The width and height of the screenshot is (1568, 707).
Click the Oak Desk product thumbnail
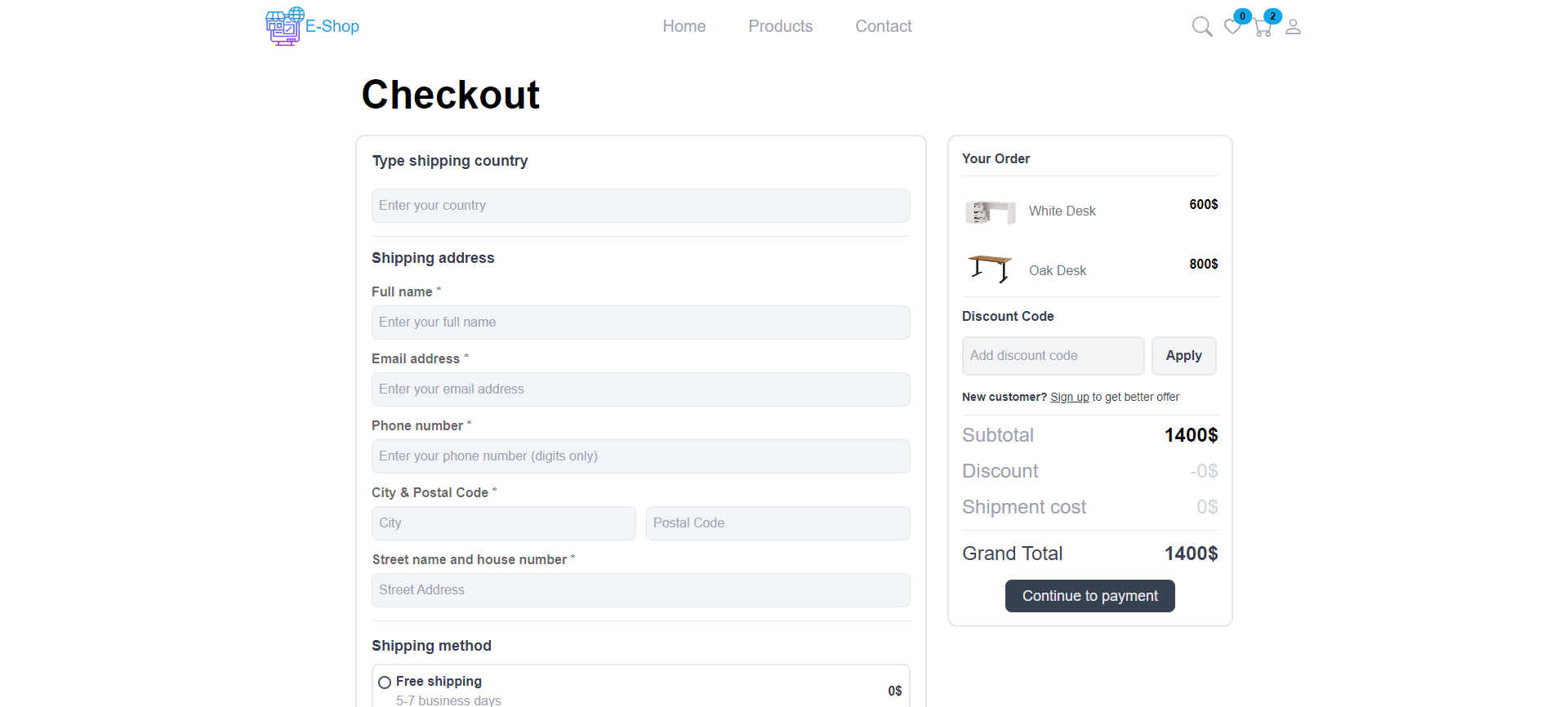pyautogui.click(x=990, y=269)
